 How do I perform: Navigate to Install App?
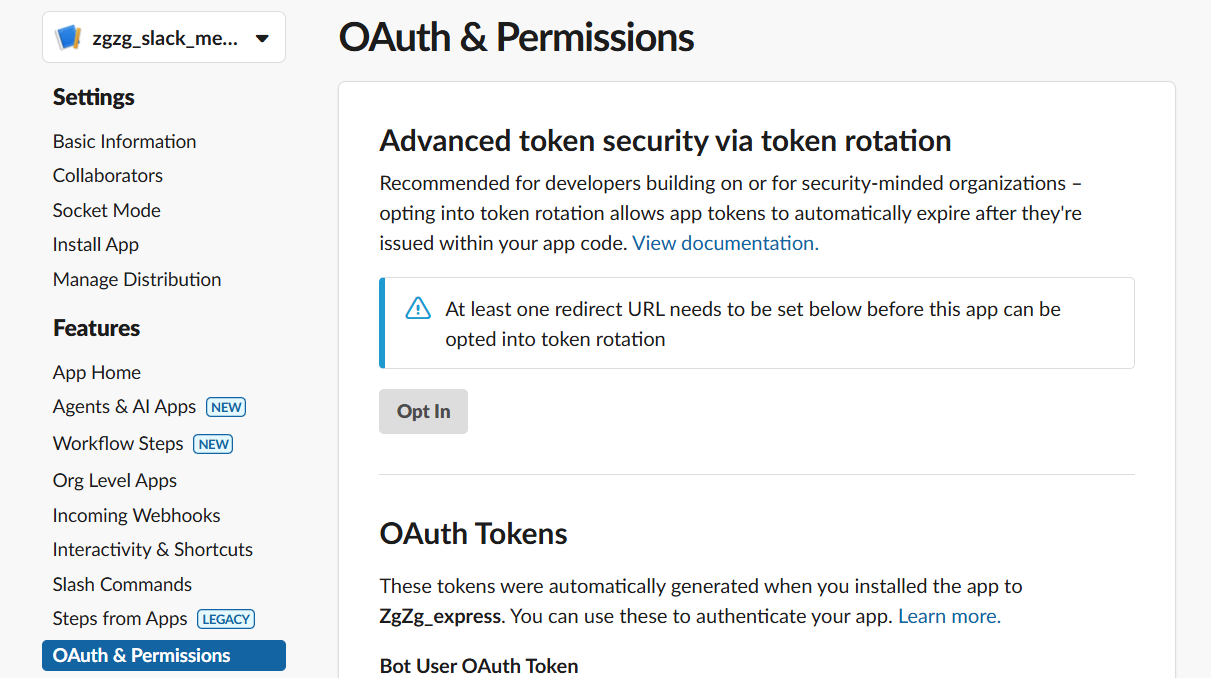(x=96, y=244)
